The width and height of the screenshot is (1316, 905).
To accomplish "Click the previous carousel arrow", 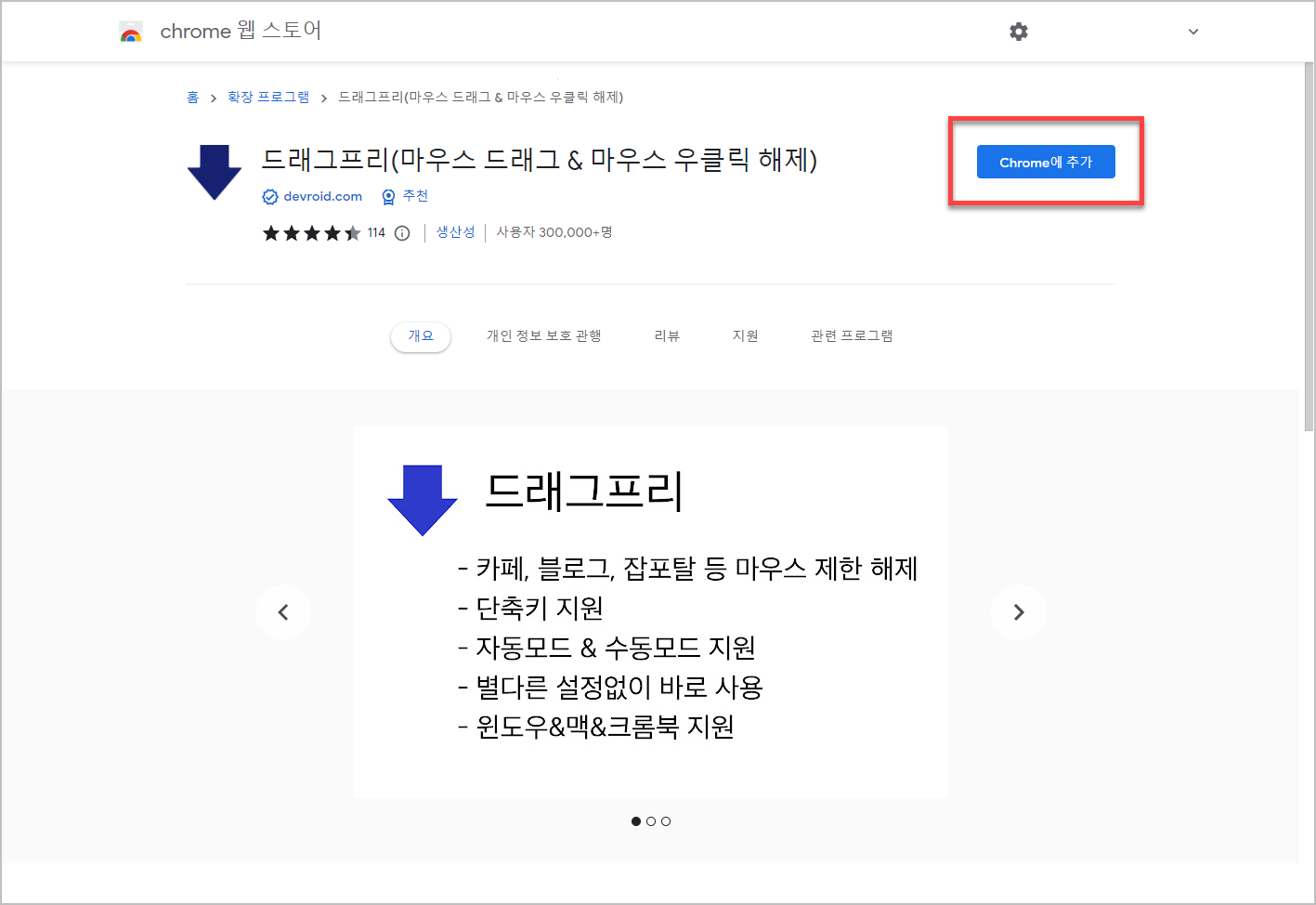I will coord(283,612).
